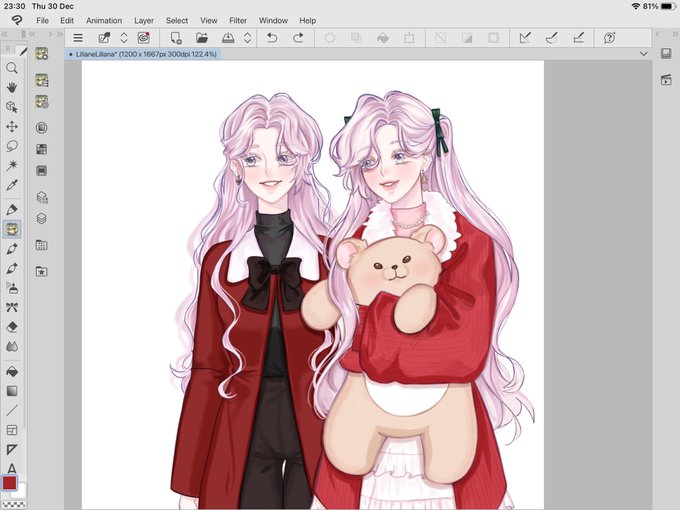This screenshot has width=680, height=510.
Task: Open the Color Wheel palette icon
Action: pyautogui.click(x=42, y=128)
